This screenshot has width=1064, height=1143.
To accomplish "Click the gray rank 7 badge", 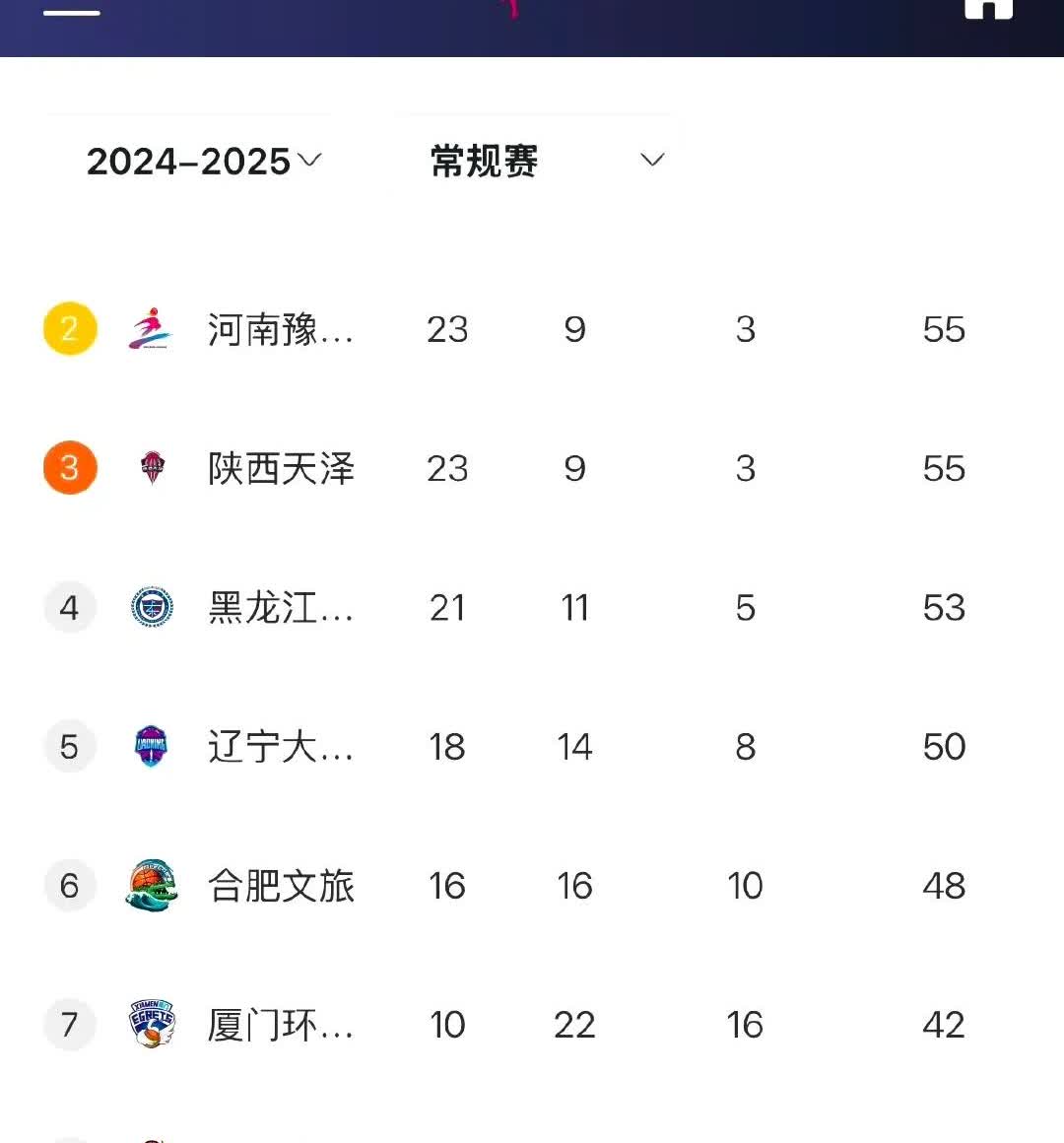I will pyautogui.click(x=70, y=1025).
